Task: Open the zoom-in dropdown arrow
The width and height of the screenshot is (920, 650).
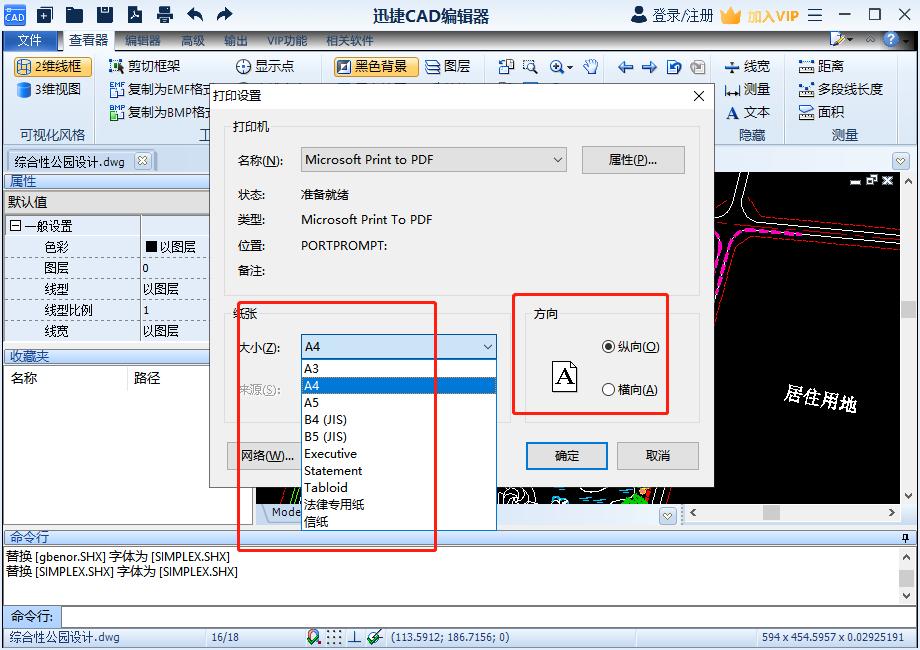Action: tap(570, 67)
